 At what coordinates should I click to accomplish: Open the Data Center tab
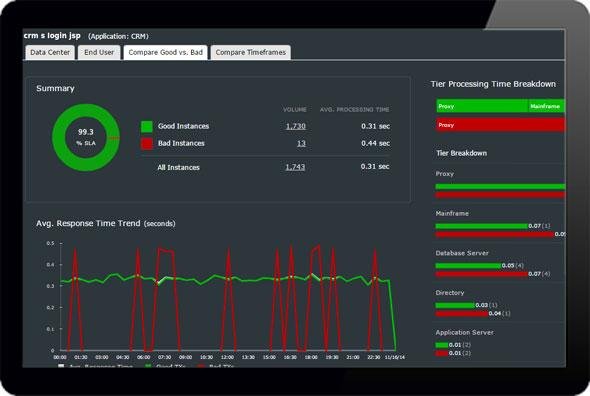coord(50,53)
